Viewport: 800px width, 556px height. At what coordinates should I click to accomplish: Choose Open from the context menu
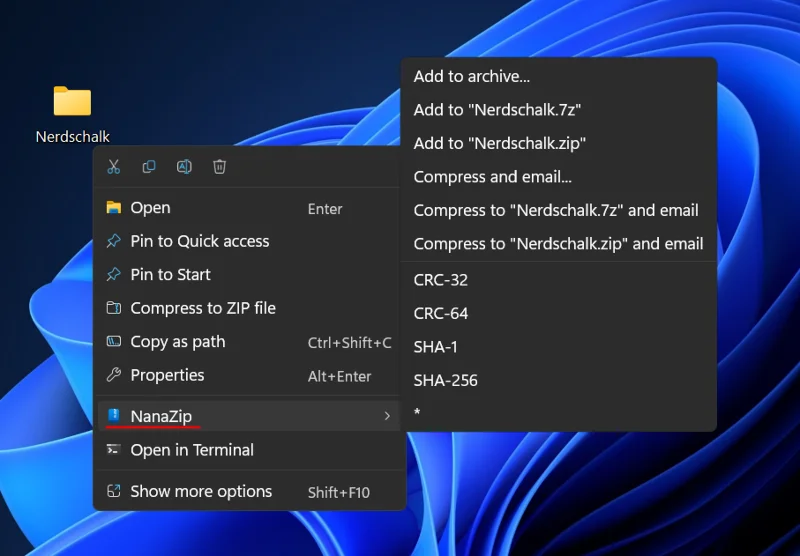point(248,208)
